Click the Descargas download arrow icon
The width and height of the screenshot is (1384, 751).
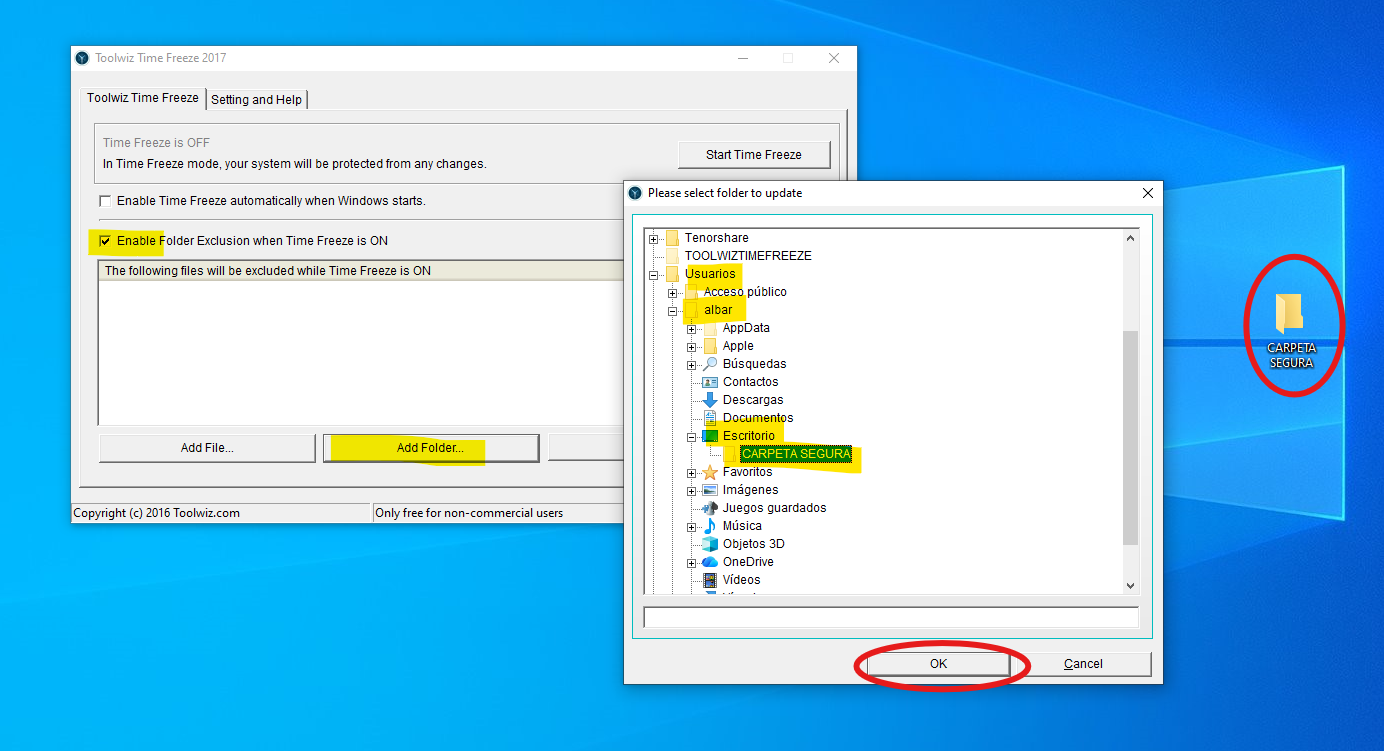pos(710,400)
